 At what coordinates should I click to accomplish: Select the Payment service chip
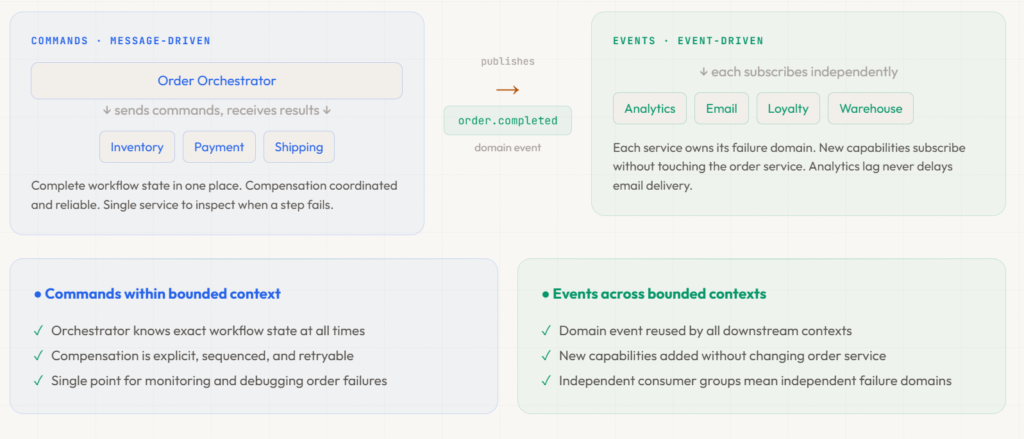pyautogui.click(x=219, y=147)
